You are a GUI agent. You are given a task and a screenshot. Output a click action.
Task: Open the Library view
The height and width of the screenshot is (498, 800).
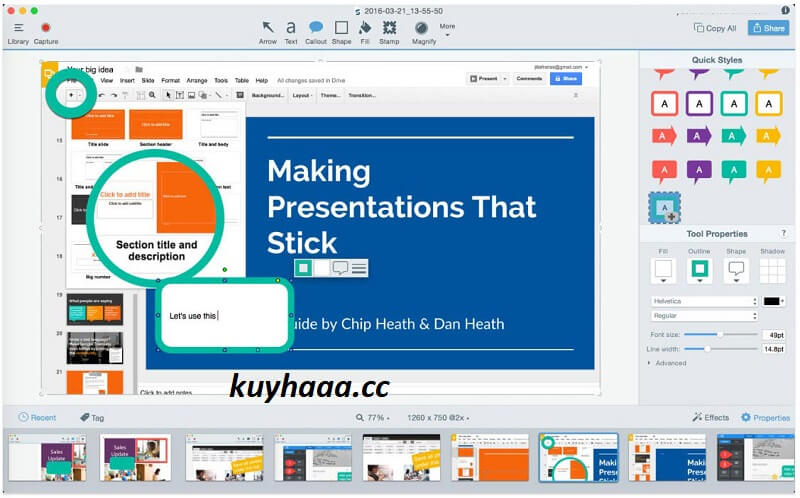18,33
